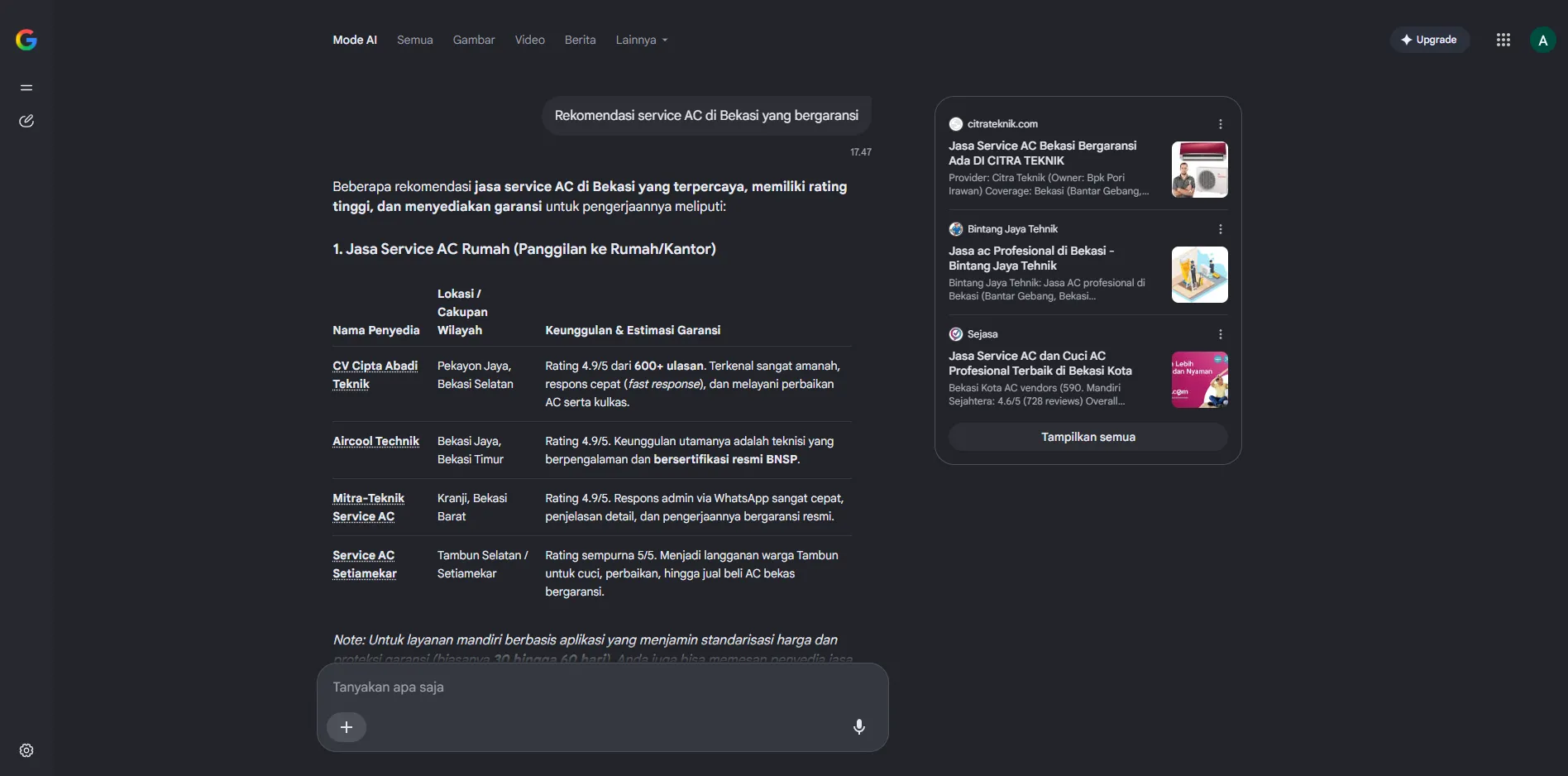Click 'Keunggulan & Estimasi Garansi' header

(x=633, y=330)
